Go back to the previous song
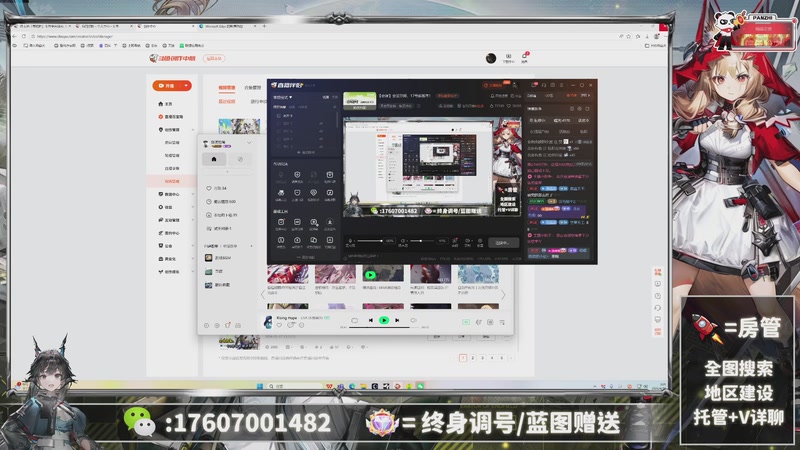 (369, 320)
